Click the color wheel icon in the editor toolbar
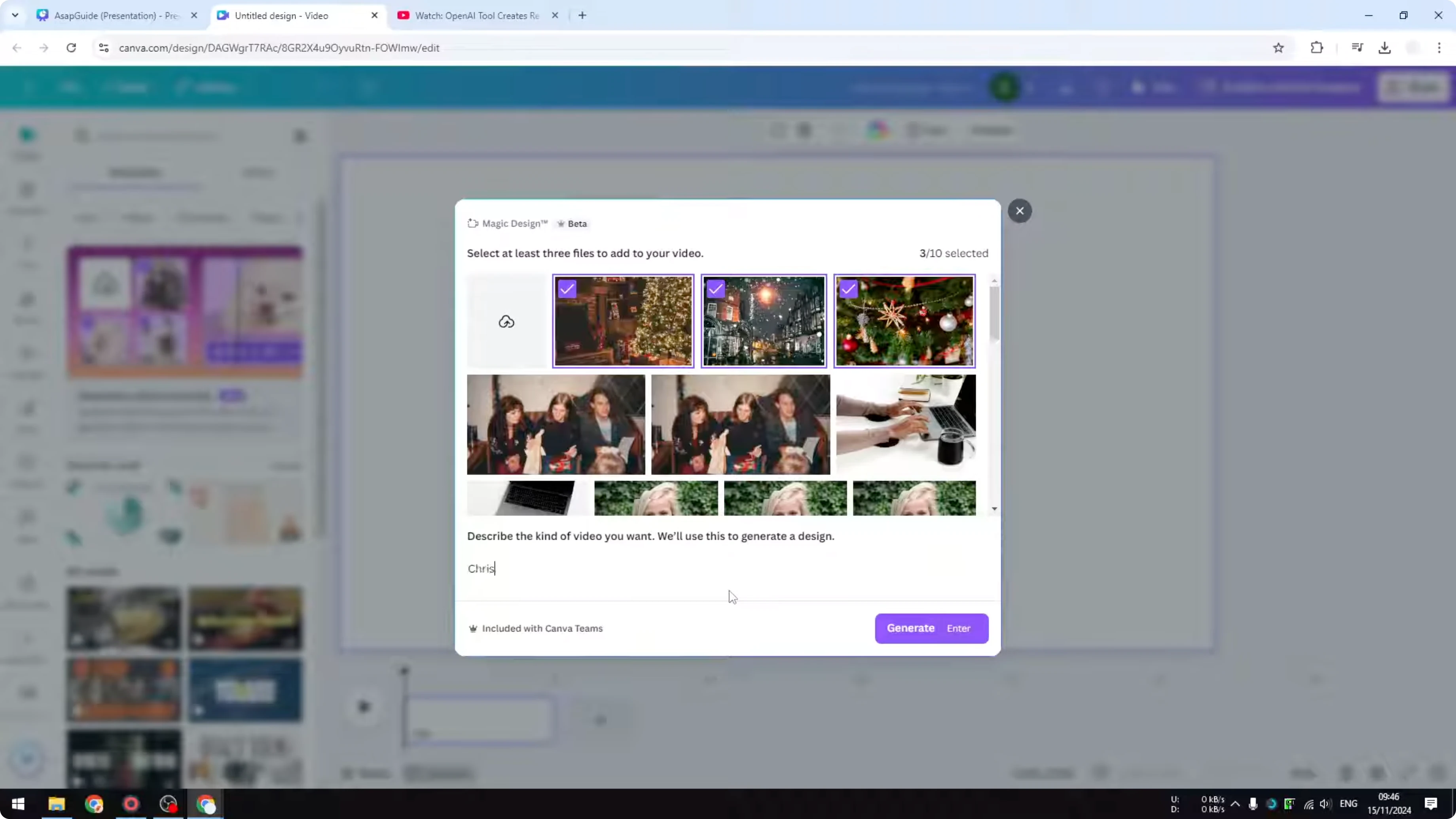The height and width of the screenshot is (819, 1456). pyautogui.click(x=878, y=130)
